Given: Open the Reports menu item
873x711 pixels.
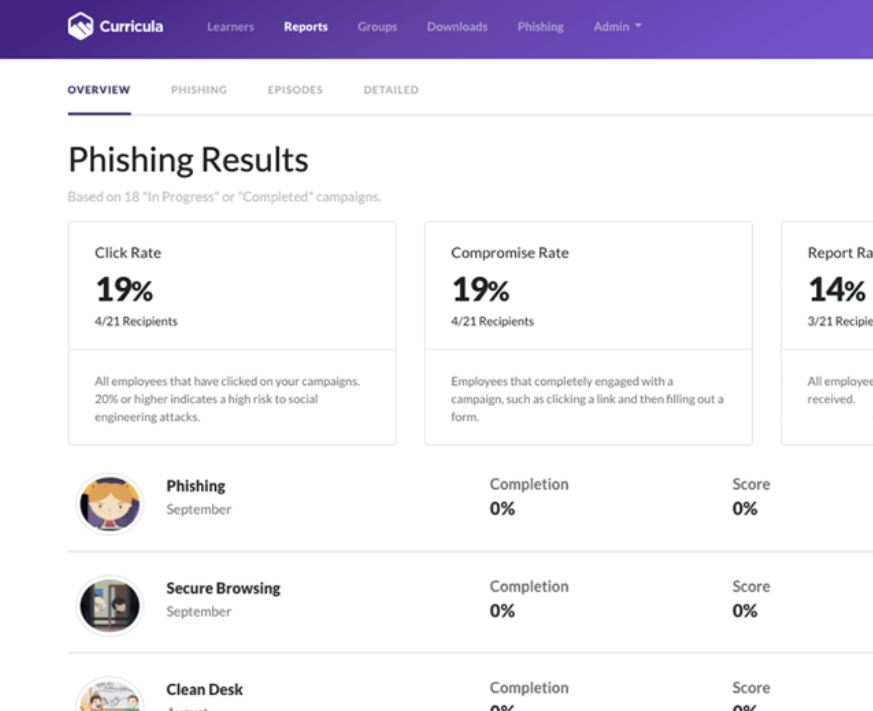Looking at the screenshot, I should (305, 27).
